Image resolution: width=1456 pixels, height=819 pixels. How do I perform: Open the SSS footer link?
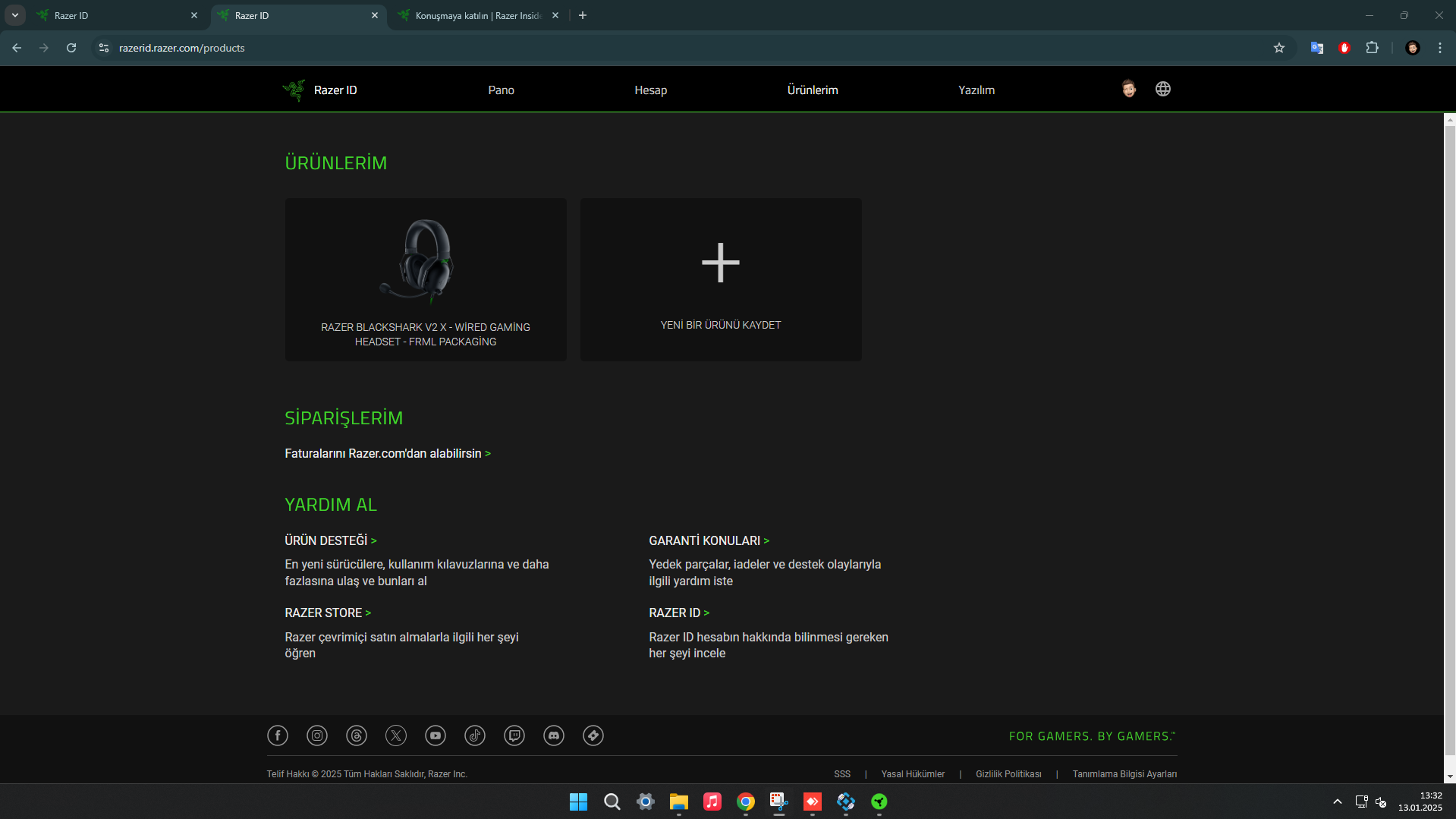point(842,774)
